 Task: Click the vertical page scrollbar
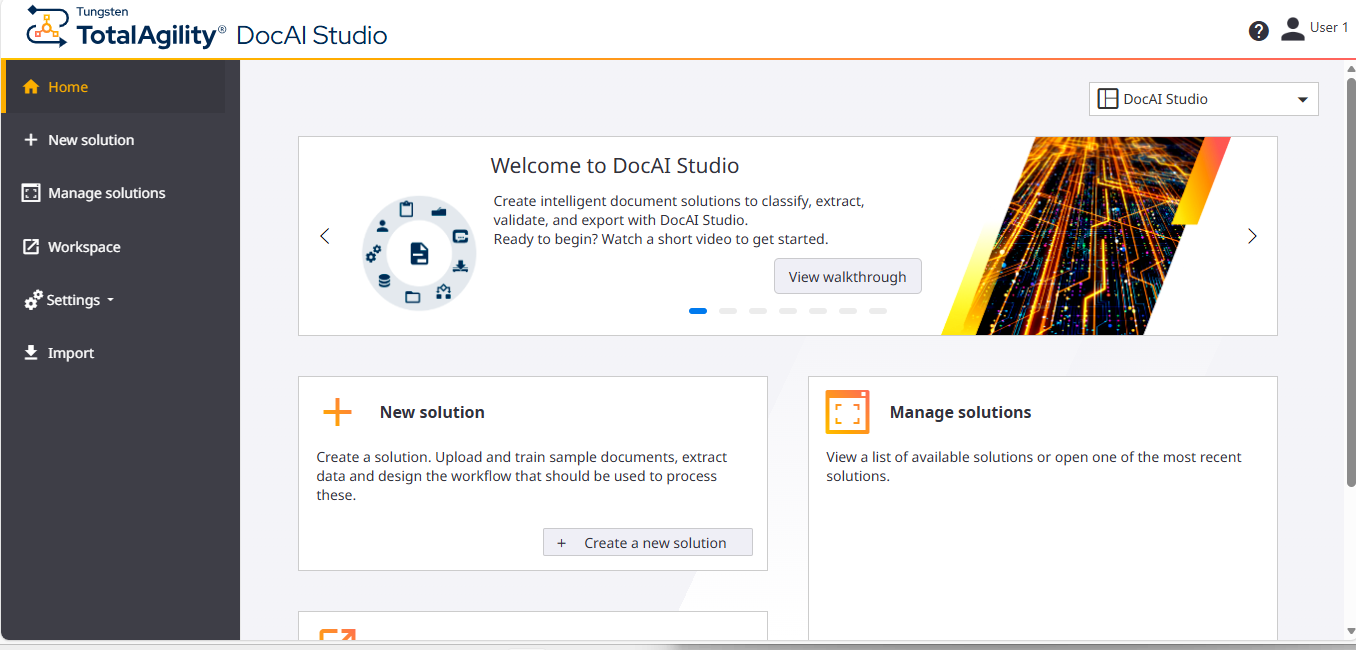pos(1349,300)
